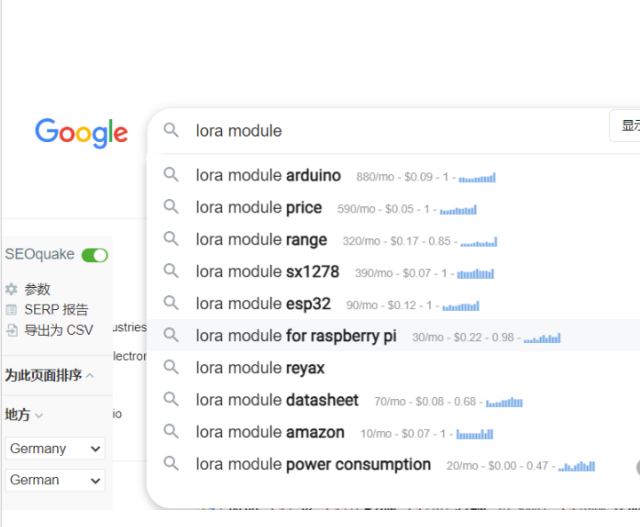Select suggestion lora module sx1278
Viewport: 640px width, 527px height.
tap(267, 272)
